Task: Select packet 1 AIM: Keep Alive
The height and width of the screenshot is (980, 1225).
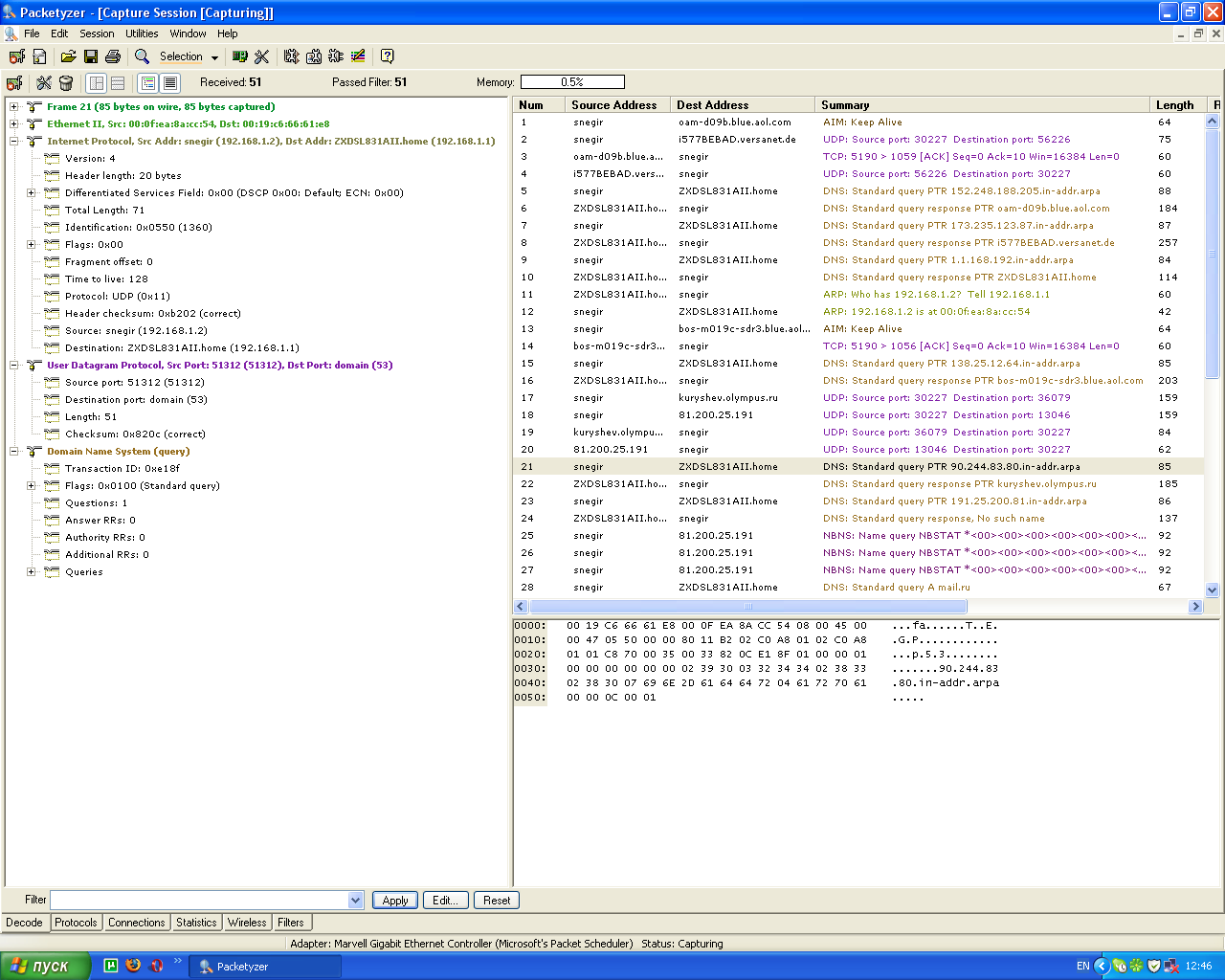Action: [859, 122]
